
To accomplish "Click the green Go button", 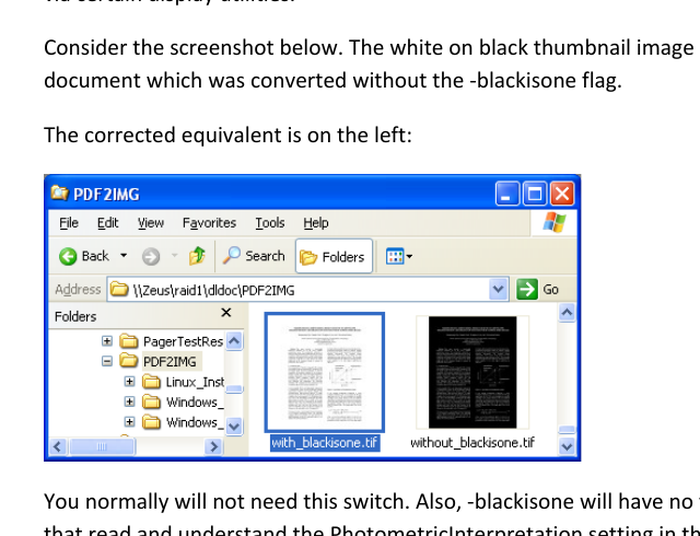I will point(538,290).
